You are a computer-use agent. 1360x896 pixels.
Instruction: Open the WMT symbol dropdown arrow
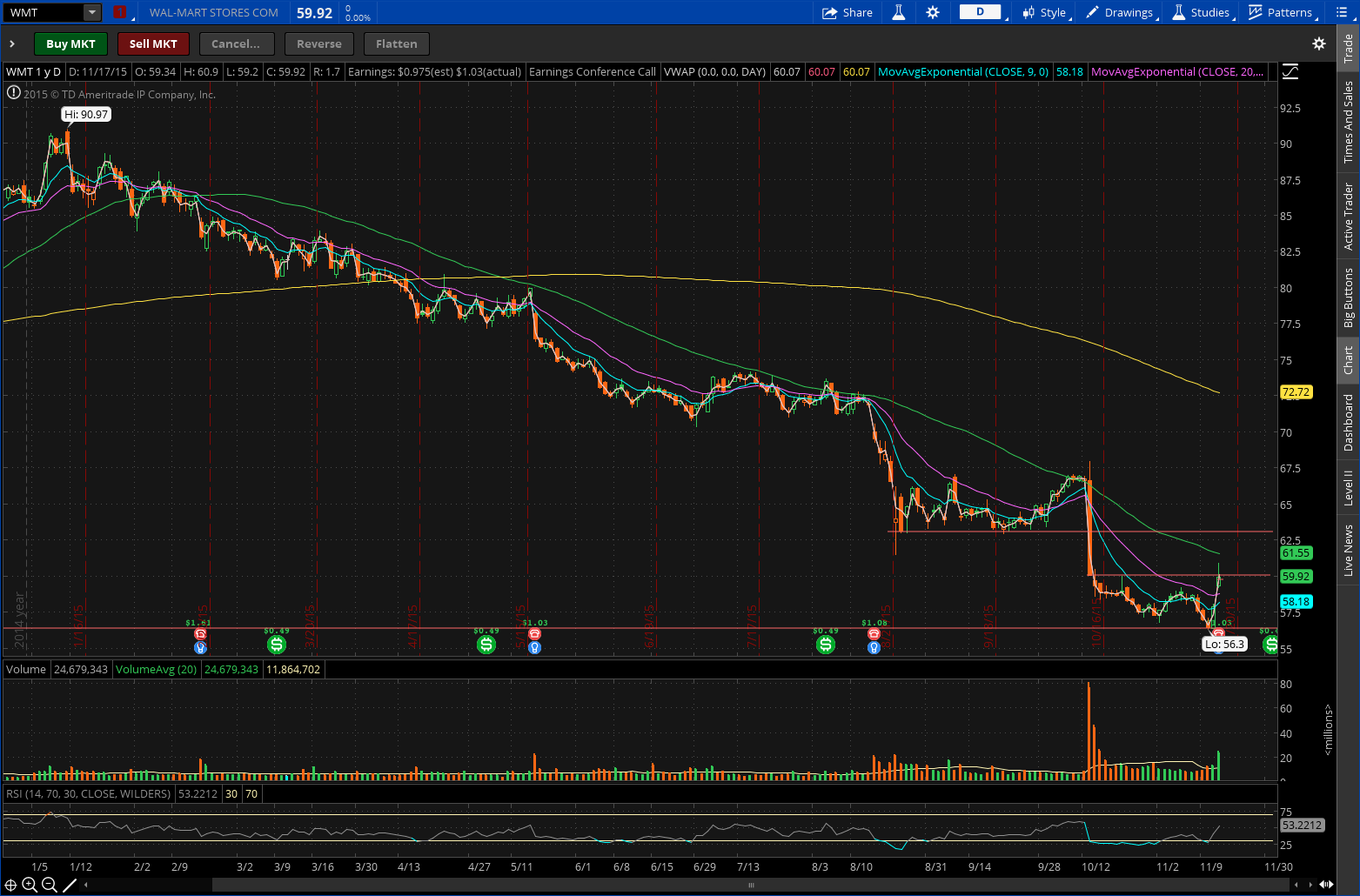[91, 12]
